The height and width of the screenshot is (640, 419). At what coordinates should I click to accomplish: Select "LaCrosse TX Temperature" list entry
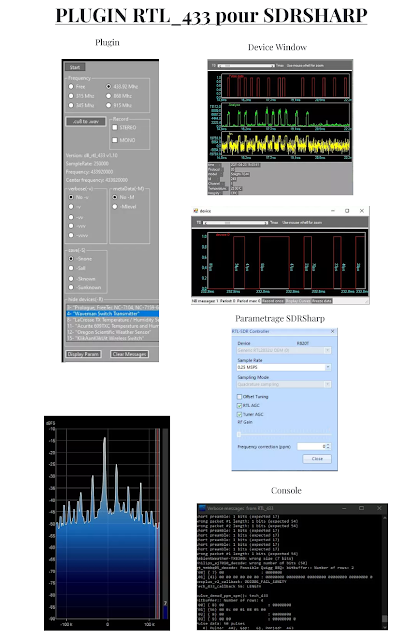click(112, 320)
